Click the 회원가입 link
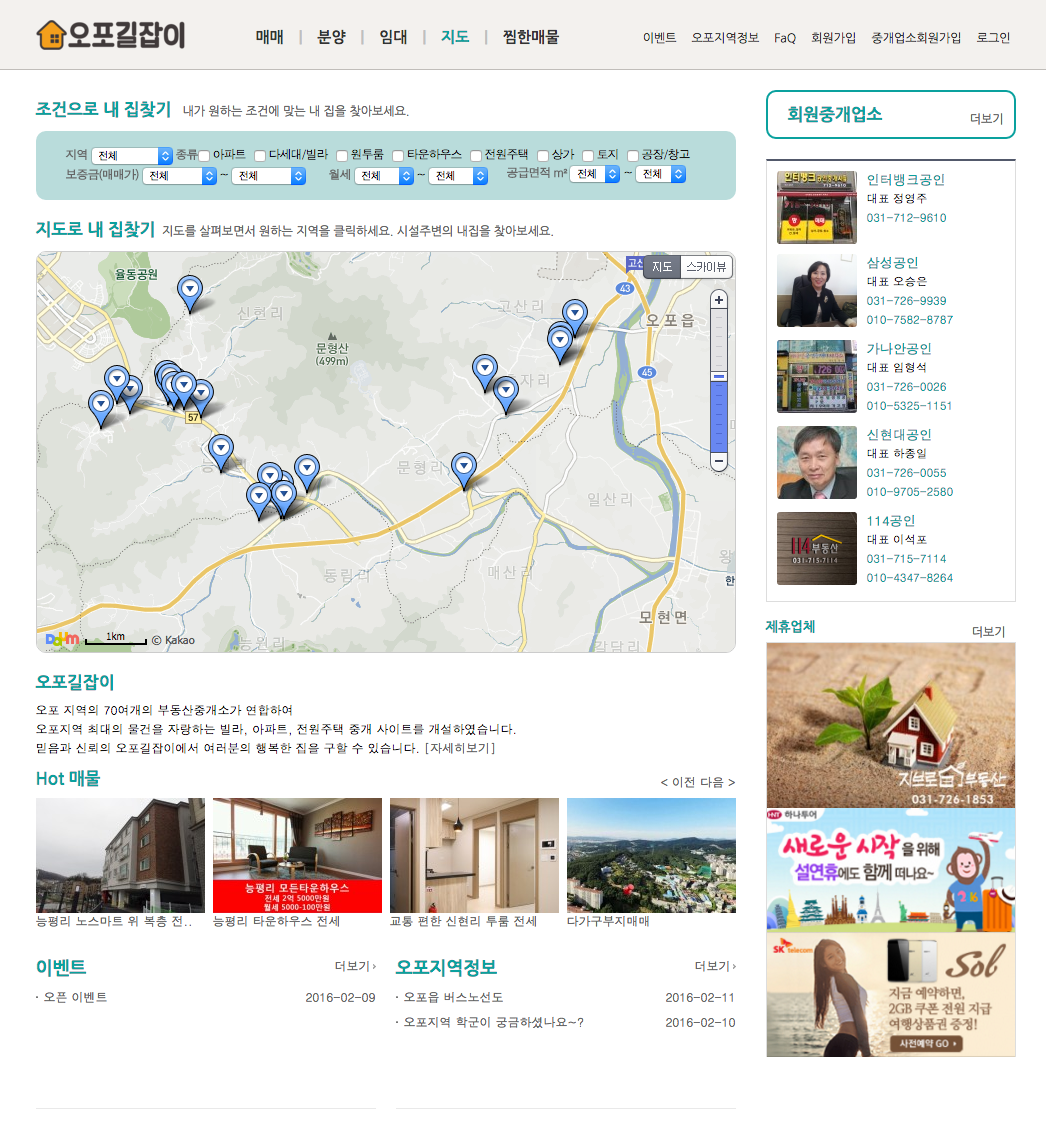This screenshot has height=1134, width=1046. tap(833, 38)
